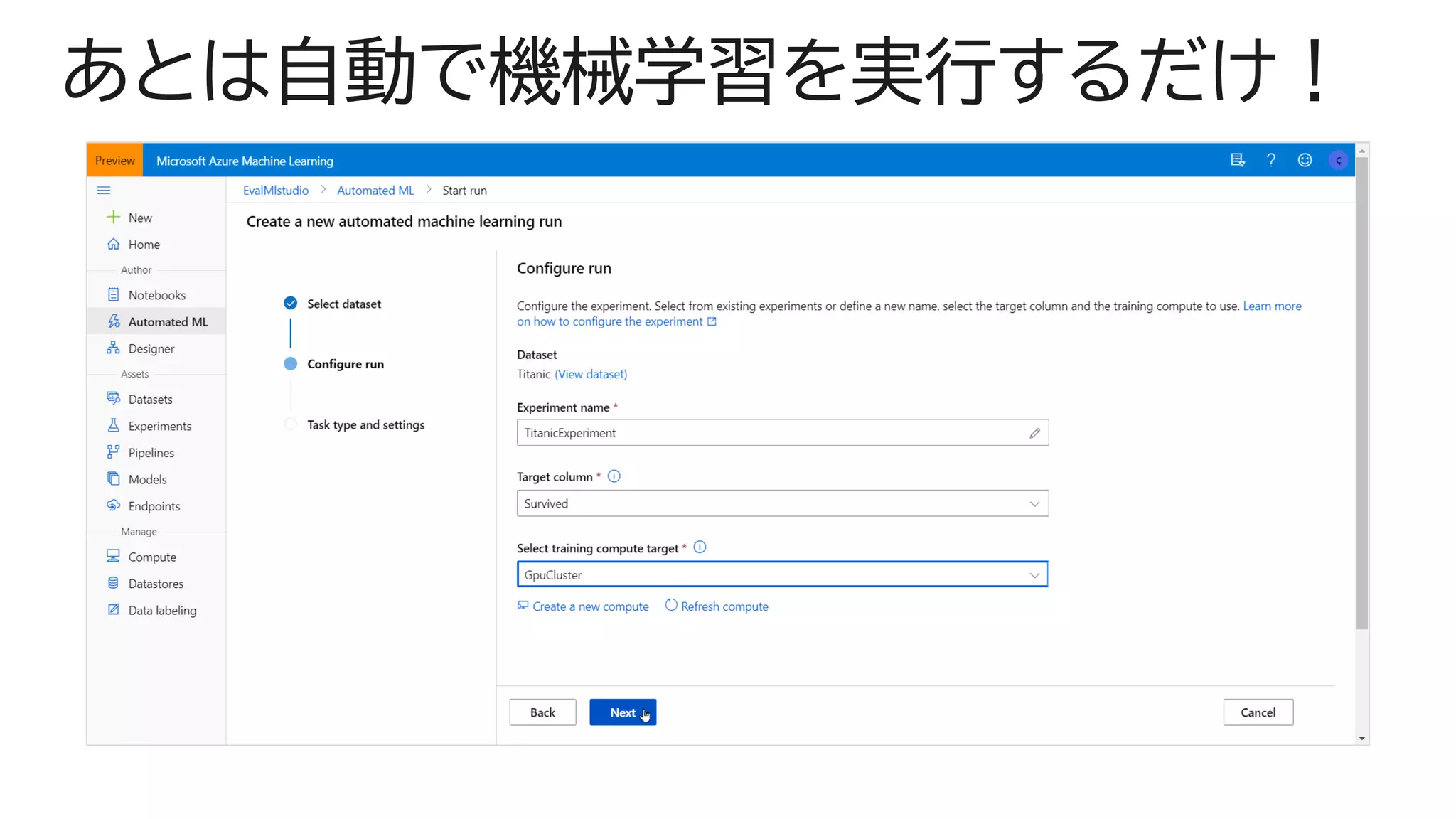The height and width of the screenshot is (819, 1456).
Task: Click the Data labeling icon
Action: coord(113,609)
